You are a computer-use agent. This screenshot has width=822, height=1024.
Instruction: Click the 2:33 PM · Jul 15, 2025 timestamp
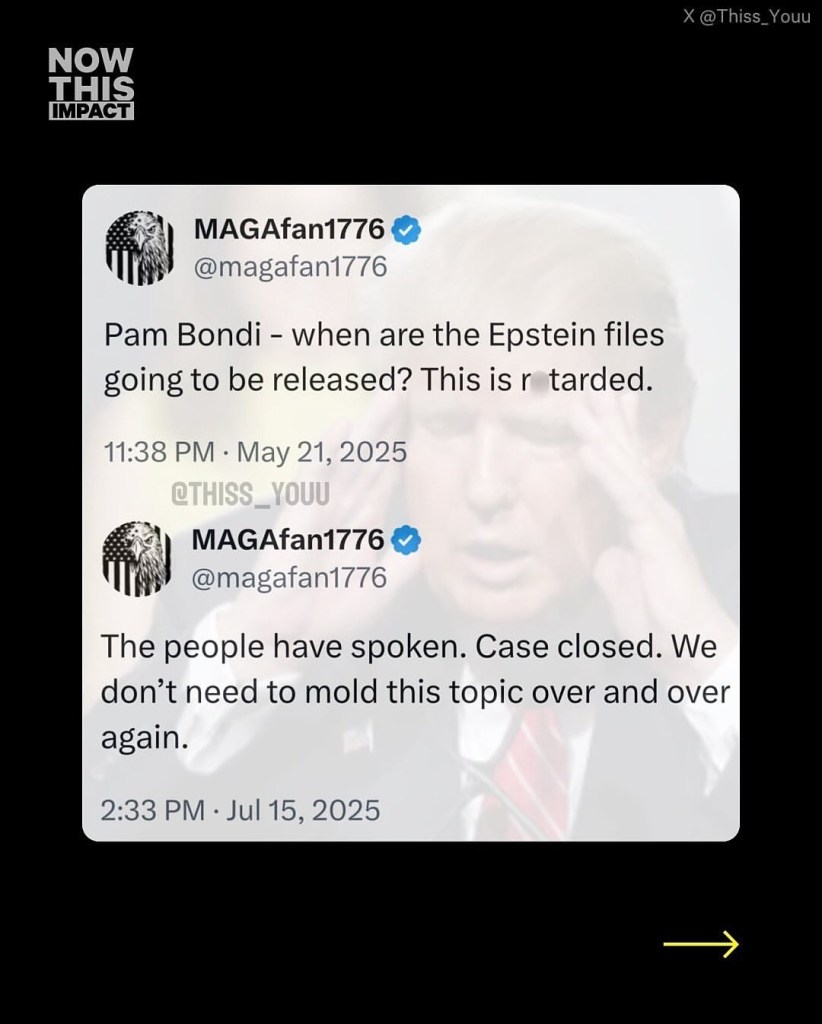tap(241, 808)
